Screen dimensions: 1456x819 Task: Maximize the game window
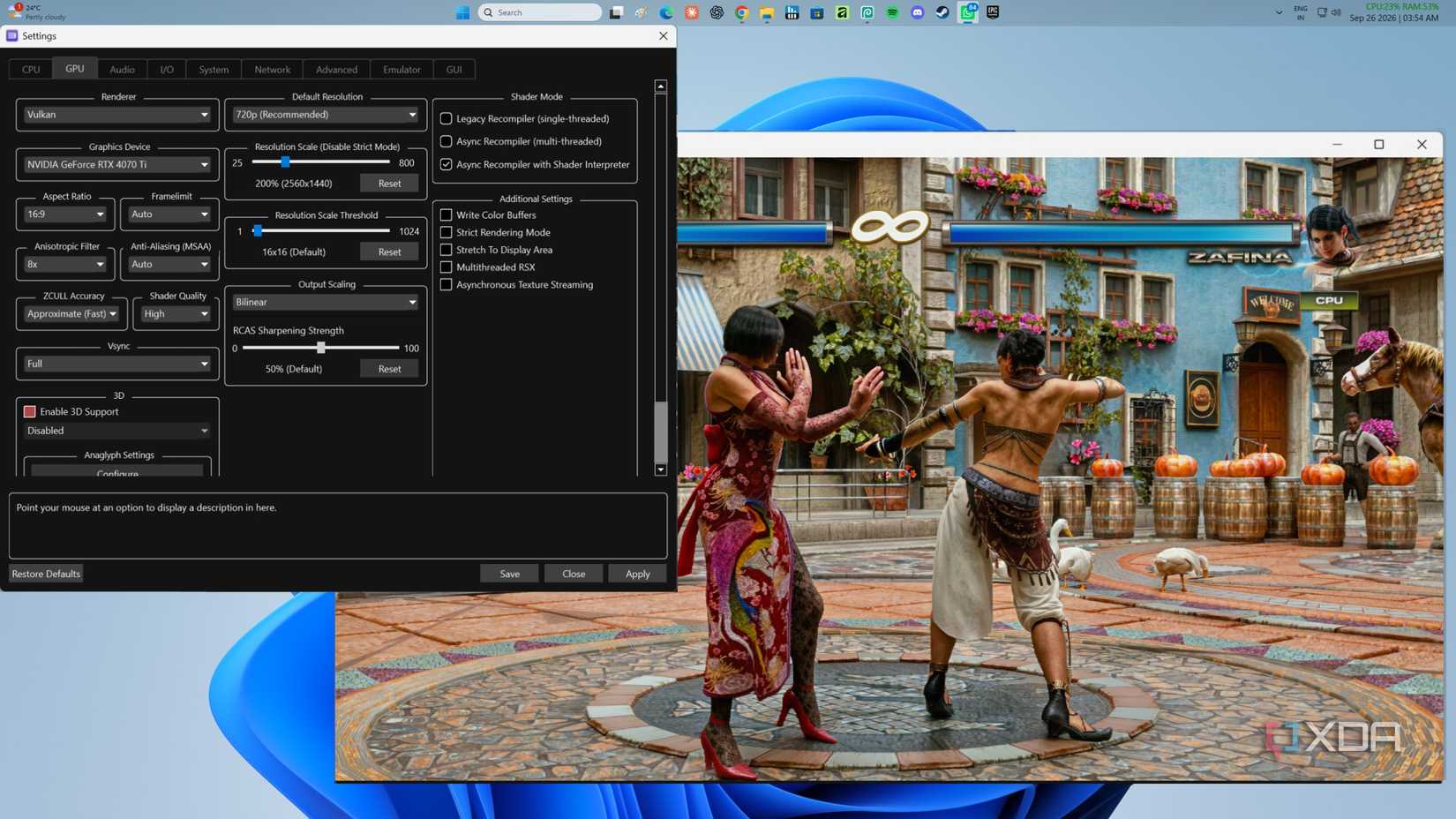pyautogui.click(x=1379, y=145)
